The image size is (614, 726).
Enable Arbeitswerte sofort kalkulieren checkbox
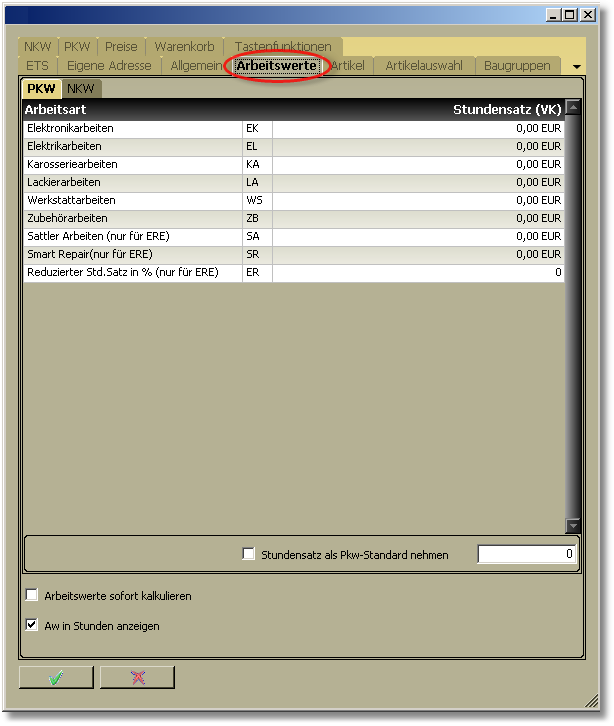[x=32, y=595]
